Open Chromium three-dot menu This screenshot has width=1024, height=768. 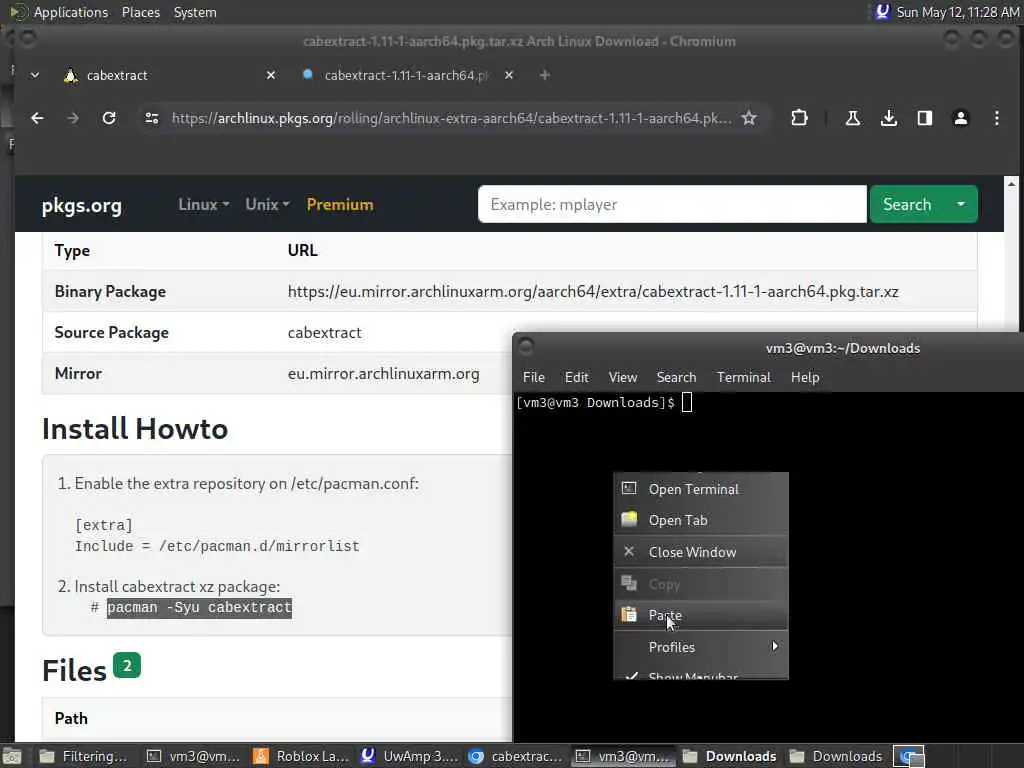(997, 118)
